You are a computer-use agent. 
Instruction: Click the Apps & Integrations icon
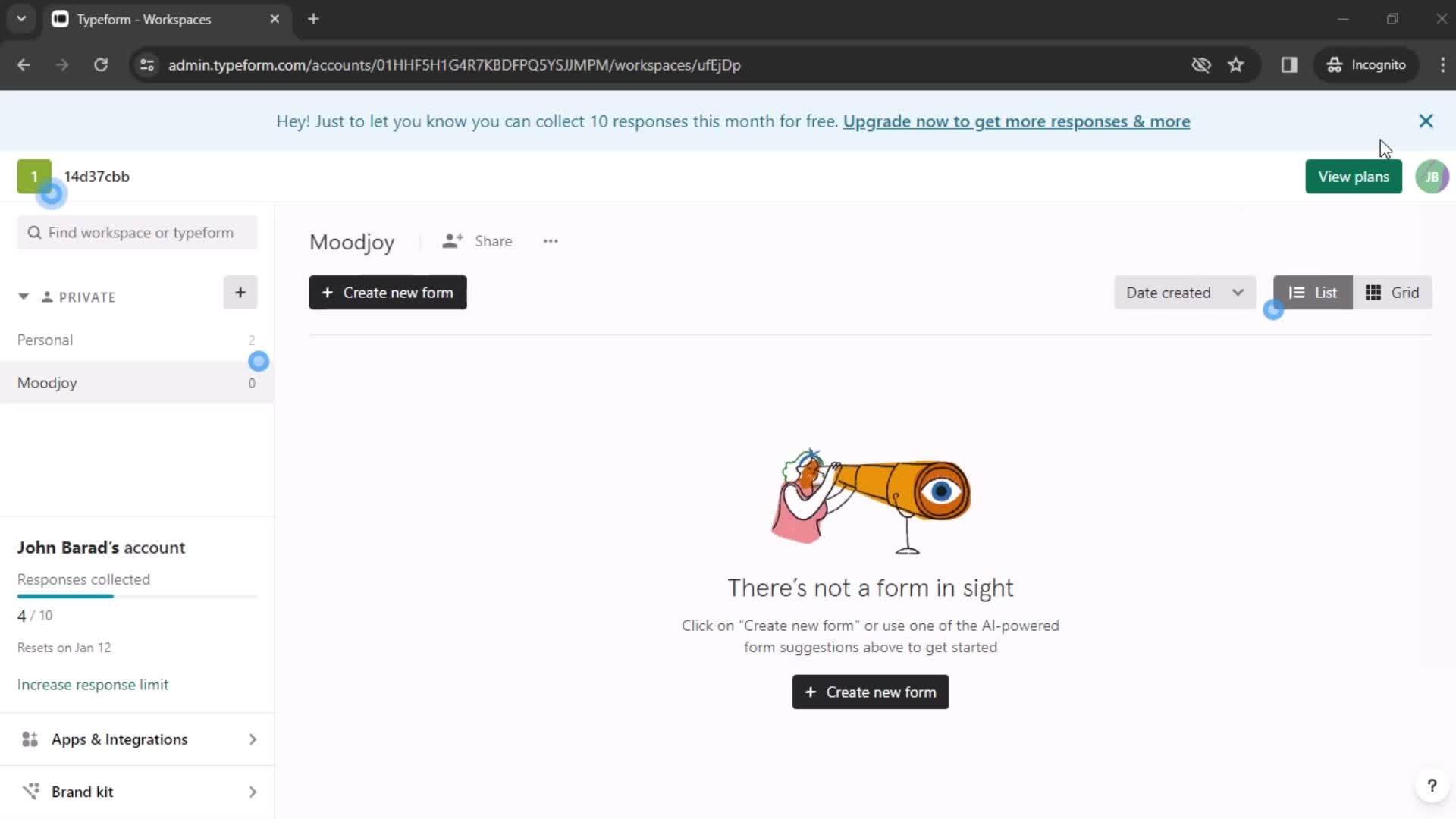(x=29, y=739)
